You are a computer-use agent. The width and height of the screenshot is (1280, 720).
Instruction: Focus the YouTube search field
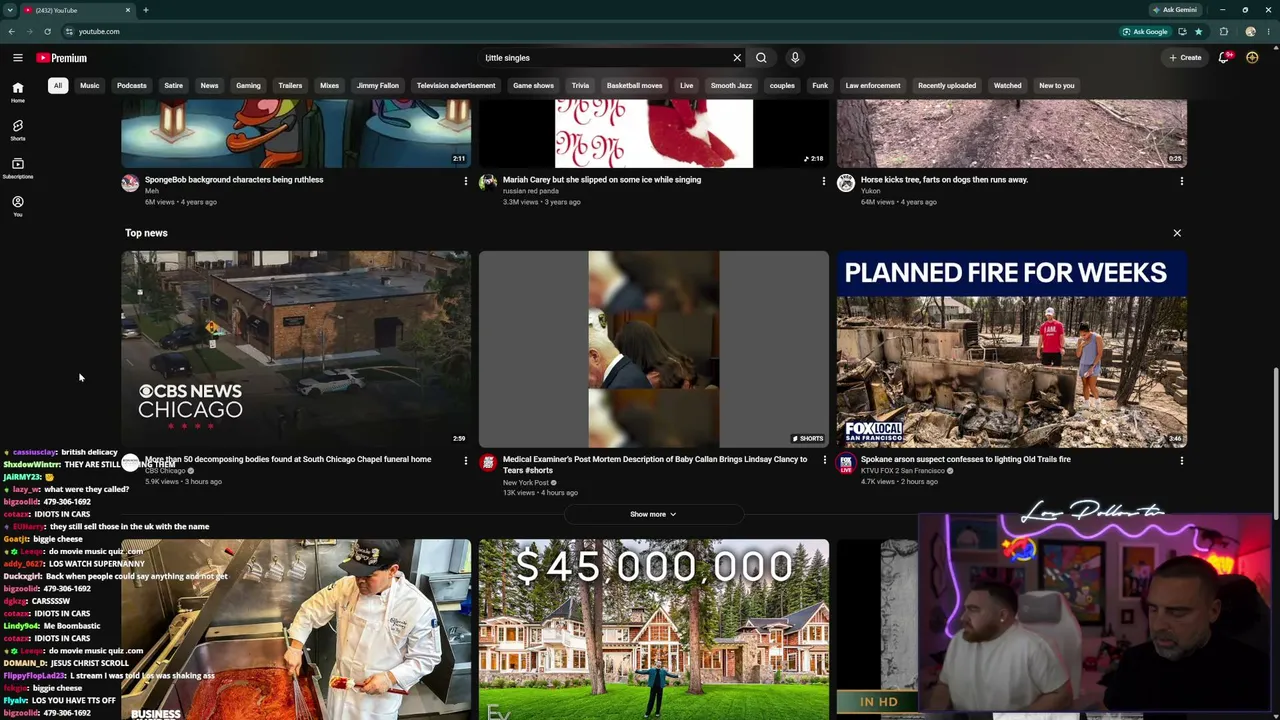coord(605,58)
